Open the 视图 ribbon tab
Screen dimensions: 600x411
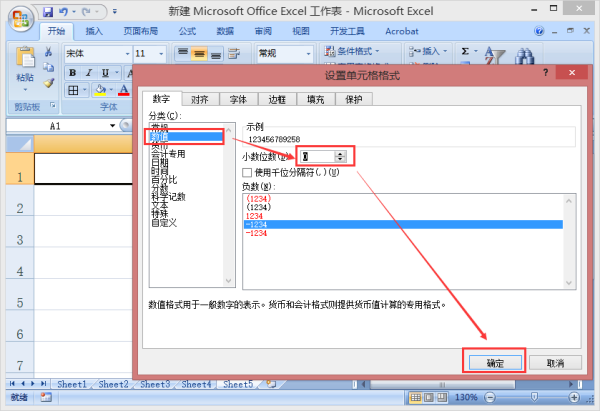(301, 31)
